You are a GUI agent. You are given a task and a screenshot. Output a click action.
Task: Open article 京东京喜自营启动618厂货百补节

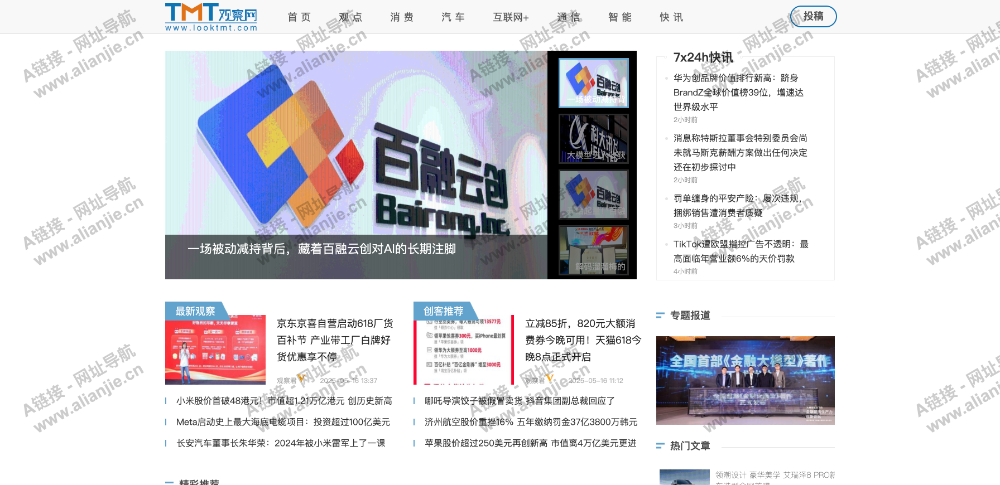point(335,340)
